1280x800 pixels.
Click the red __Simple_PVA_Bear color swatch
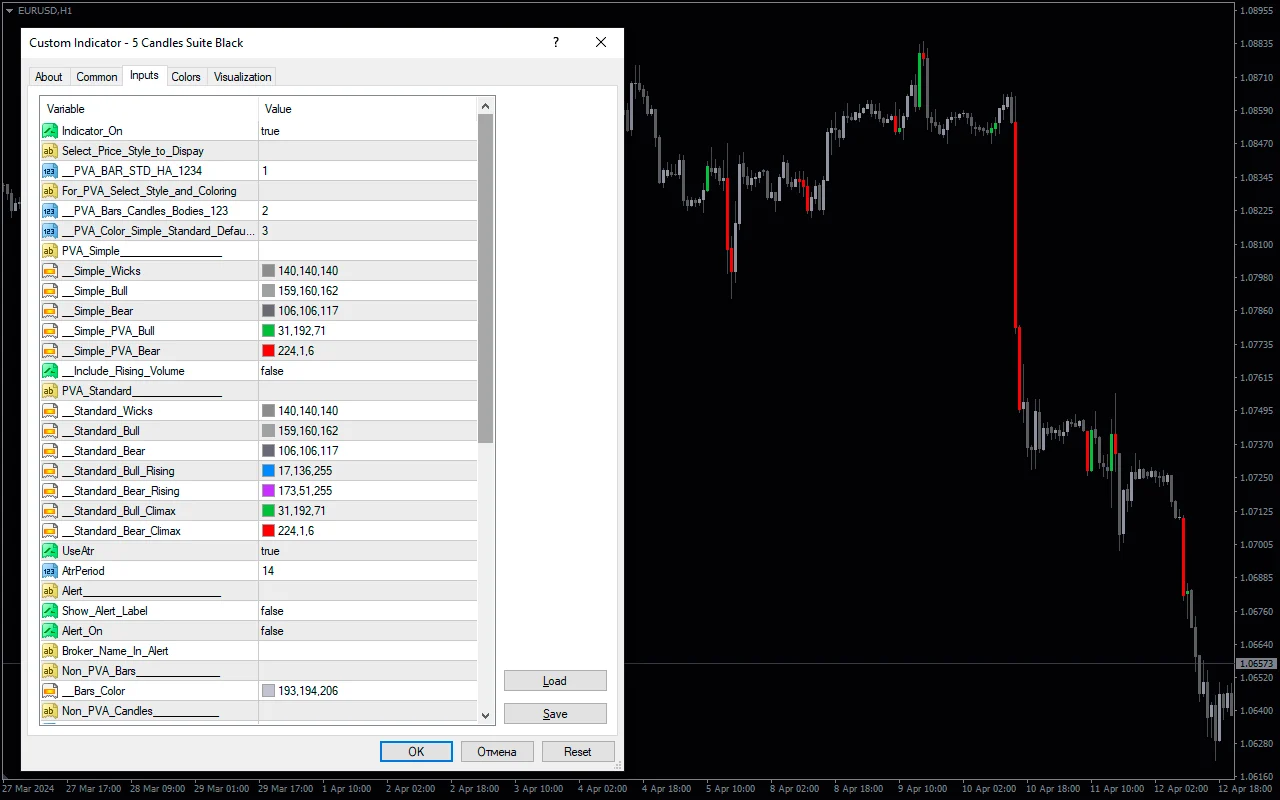[x=266, y=350]
